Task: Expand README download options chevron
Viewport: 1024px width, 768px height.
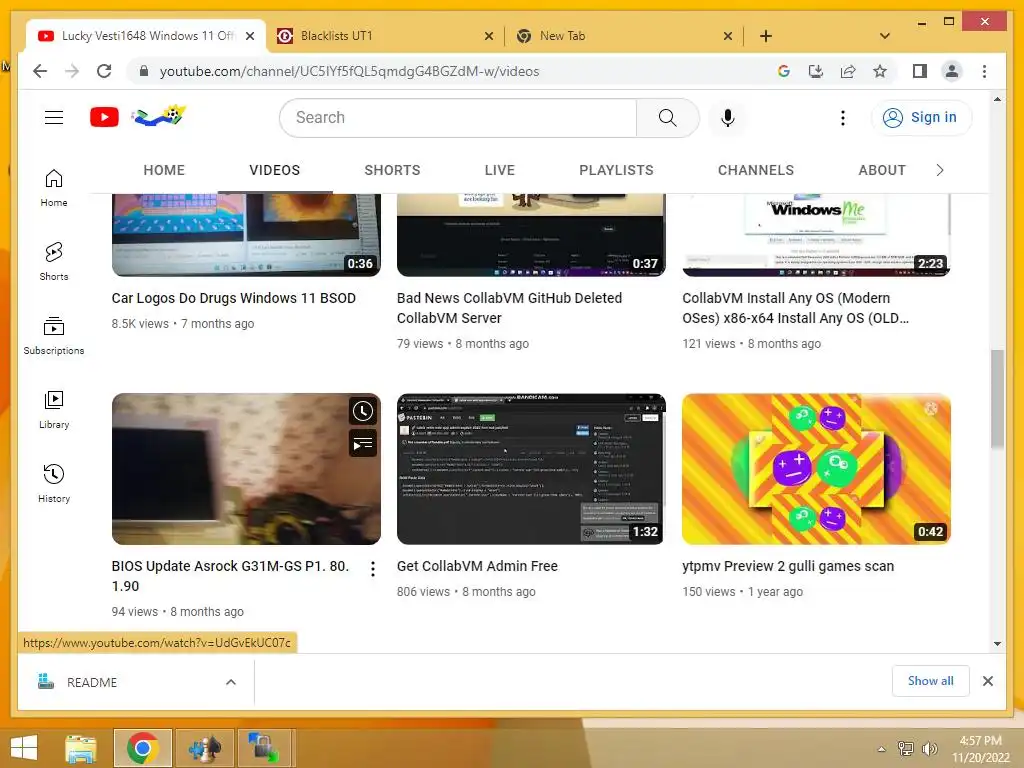Action: tap(231, 682)
